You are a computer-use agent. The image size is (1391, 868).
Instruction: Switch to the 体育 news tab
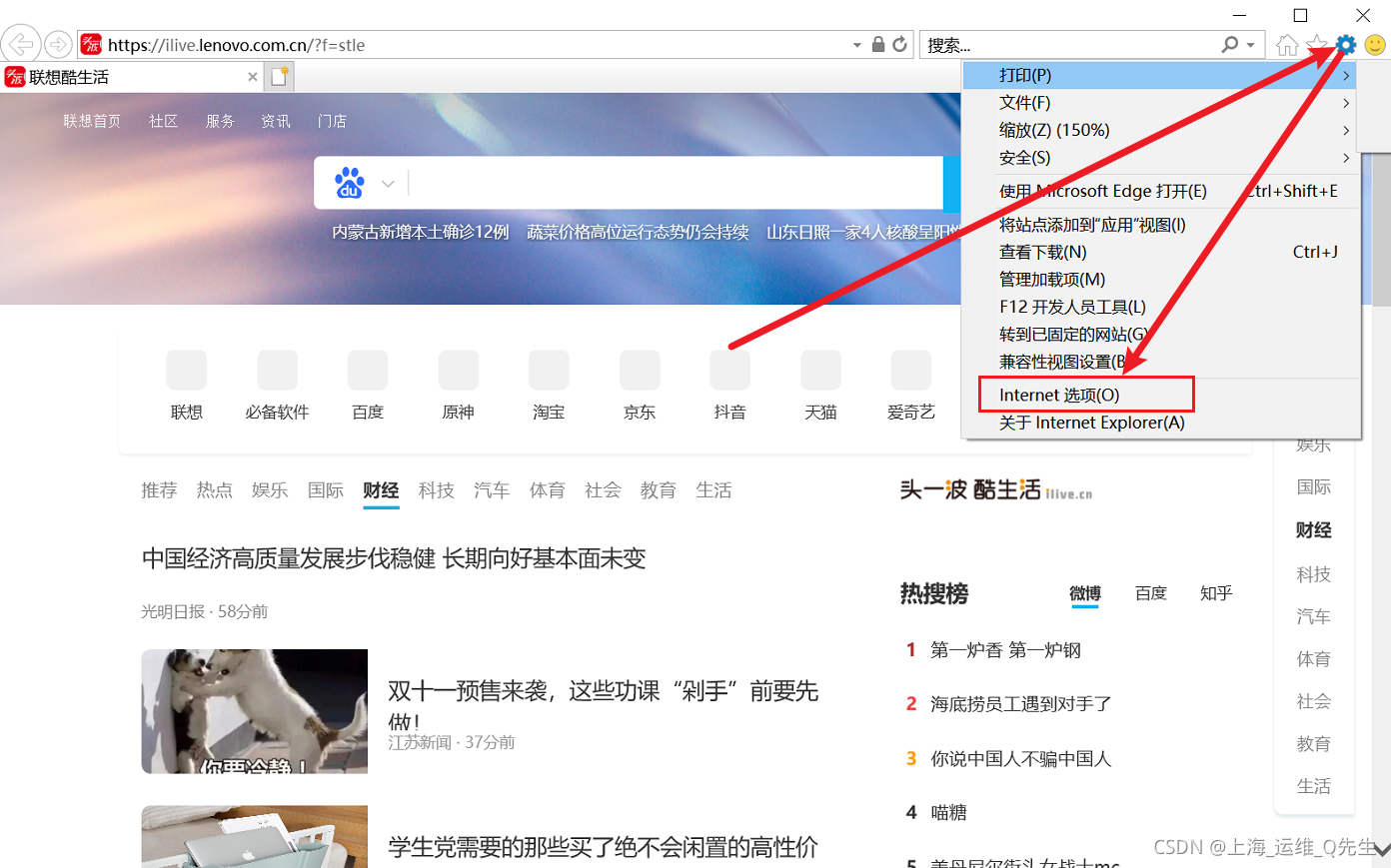coord(548,490)
